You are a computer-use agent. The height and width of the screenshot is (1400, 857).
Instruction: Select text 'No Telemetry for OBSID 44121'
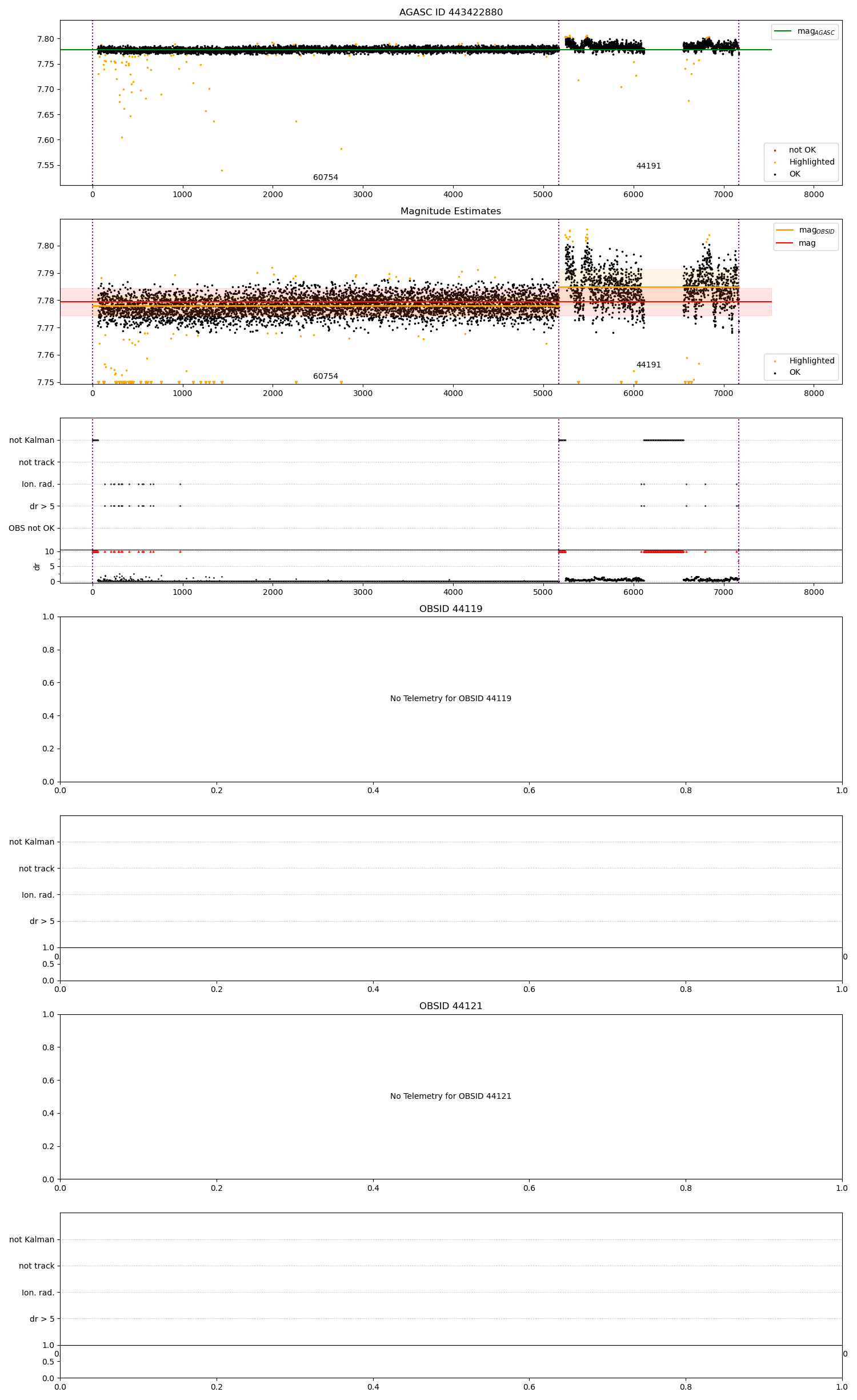click(x=451, y=1097)
